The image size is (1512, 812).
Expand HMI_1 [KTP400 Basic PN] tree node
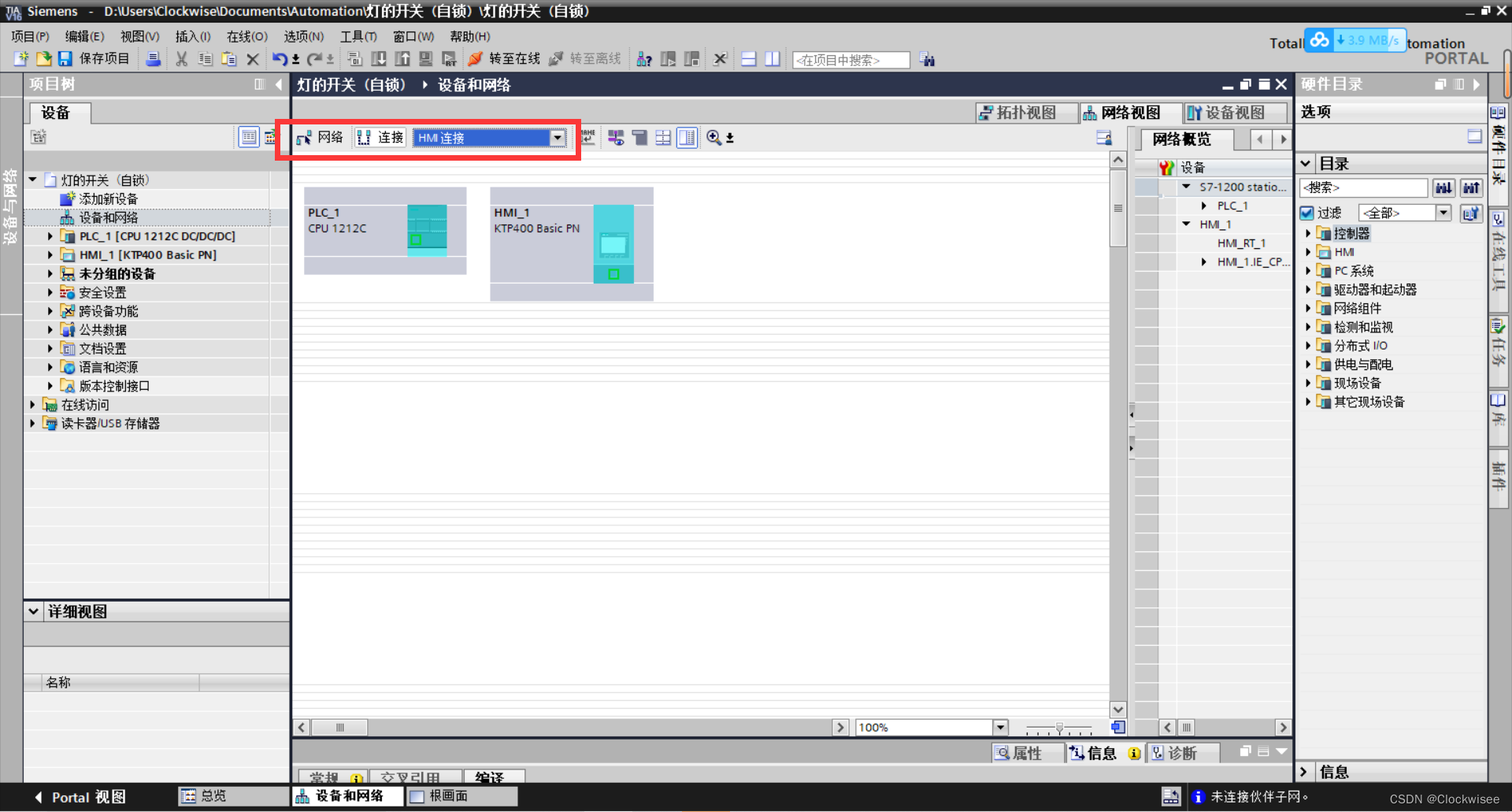pyautogui.click(x=50, y=255)
